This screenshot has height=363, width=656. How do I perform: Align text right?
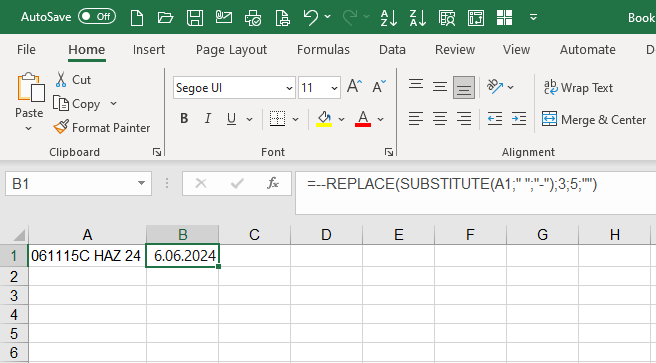(464, 119)
